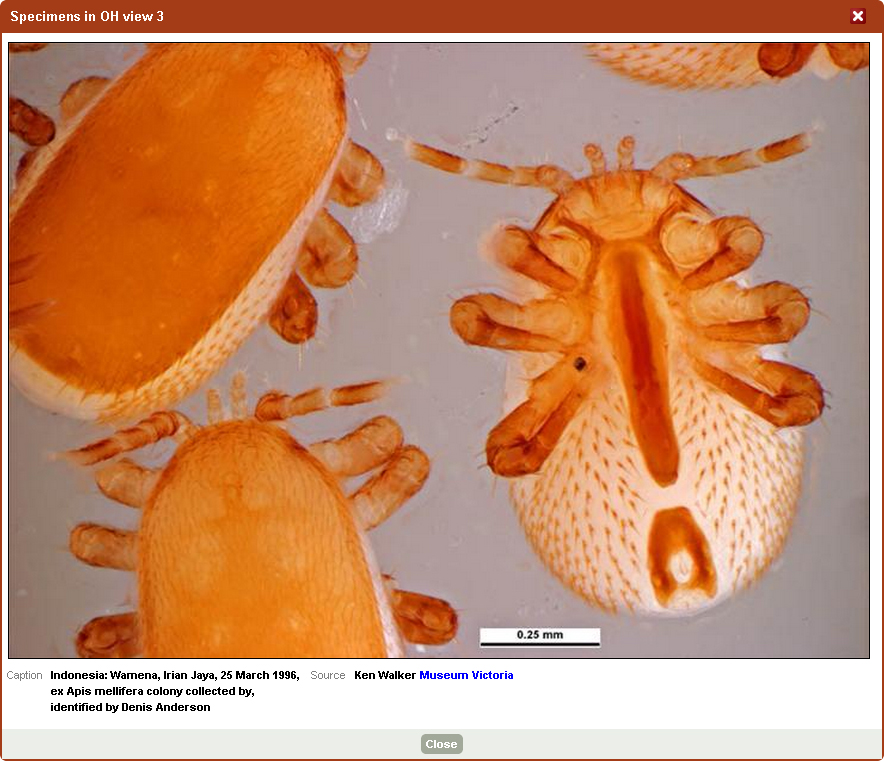This screenshot has height=761, width=884.
Task: Click the 'ex Apis mellifera colony' caption line
Action: [x=152, y=691]
